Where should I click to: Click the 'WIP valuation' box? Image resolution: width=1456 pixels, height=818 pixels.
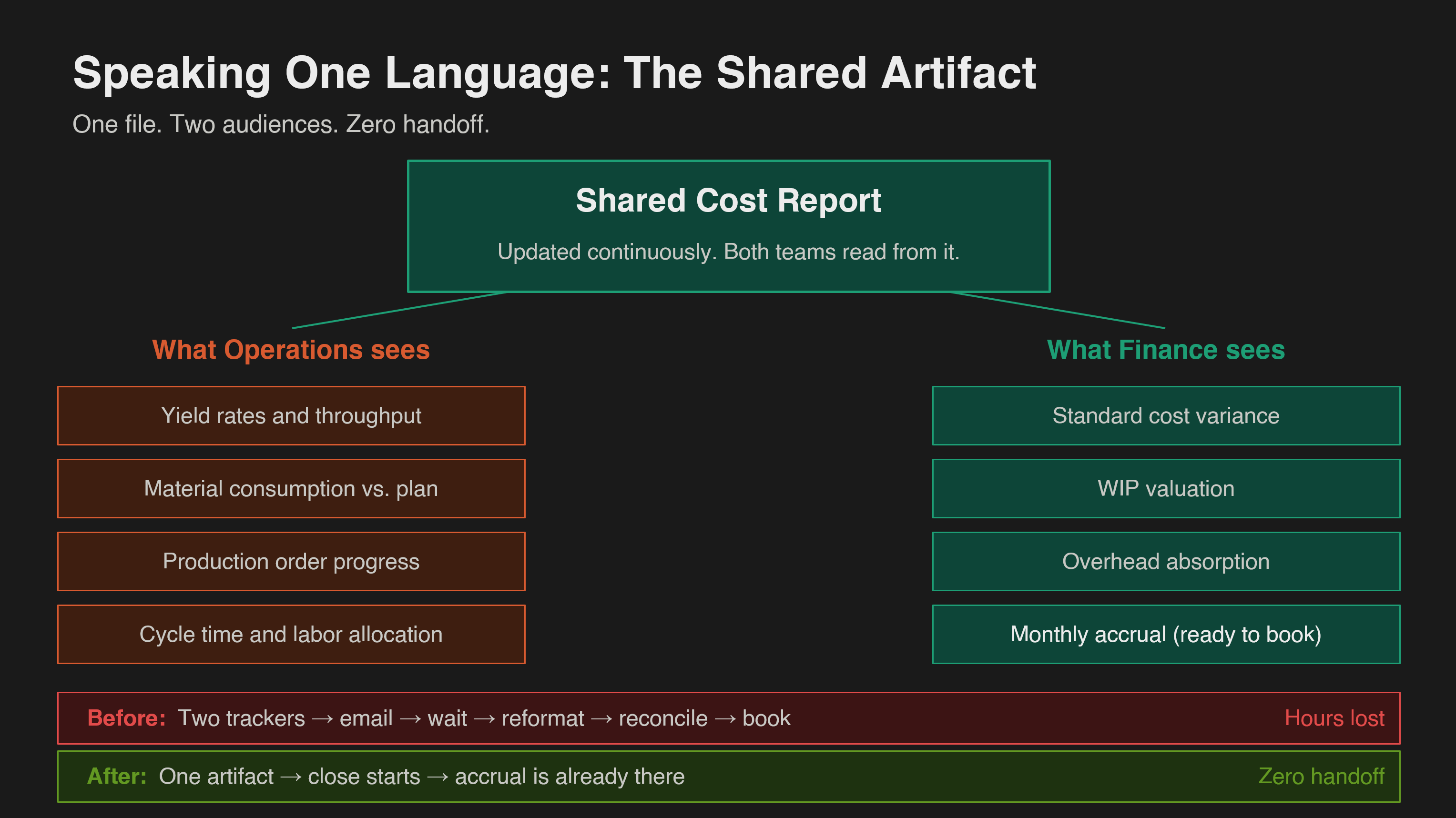pyautogui.click(x=1166, y=489)
